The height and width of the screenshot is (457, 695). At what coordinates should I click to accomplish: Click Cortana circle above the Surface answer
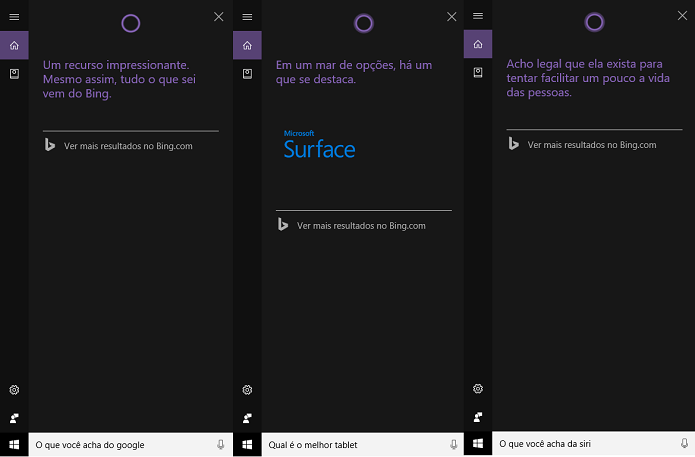coord(363,23)
